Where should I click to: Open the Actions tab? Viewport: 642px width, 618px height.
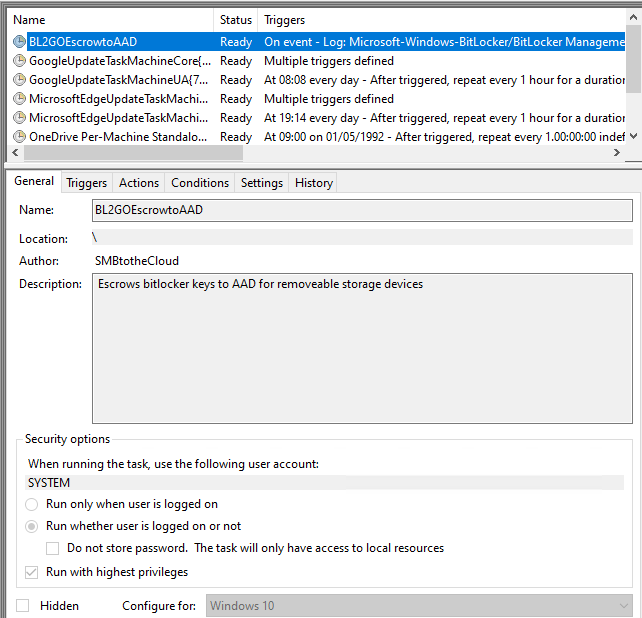click(x=139, y=183)
